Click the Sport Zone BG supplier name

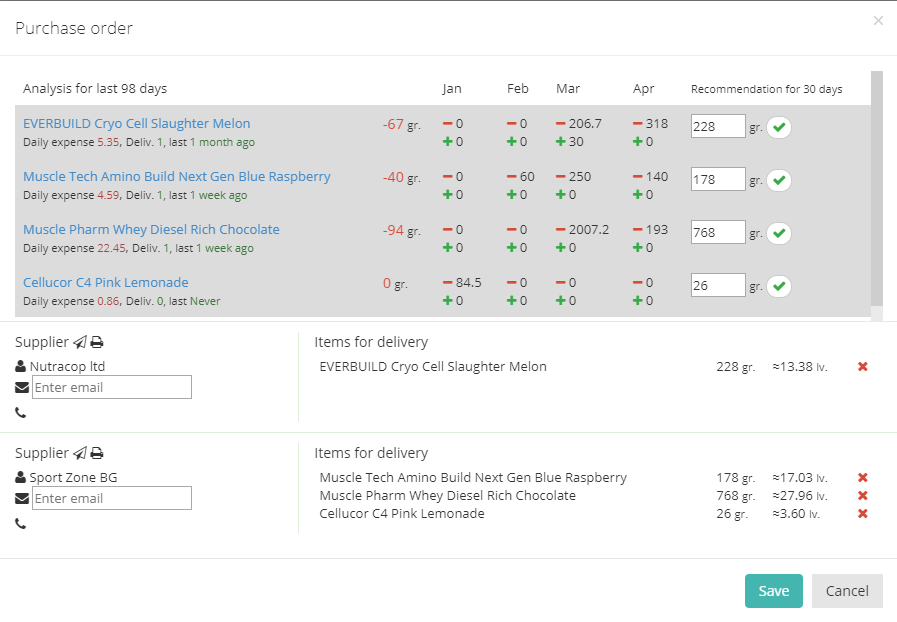click(73, 477)
